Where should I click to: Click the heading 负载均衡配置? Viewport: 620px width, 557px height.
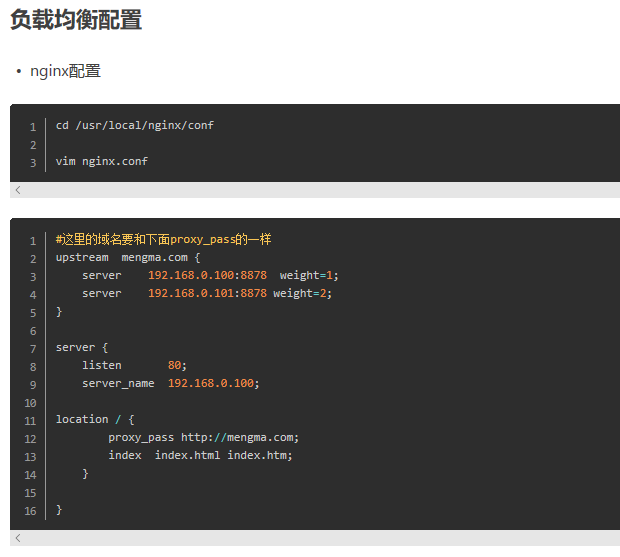point(76,20)
